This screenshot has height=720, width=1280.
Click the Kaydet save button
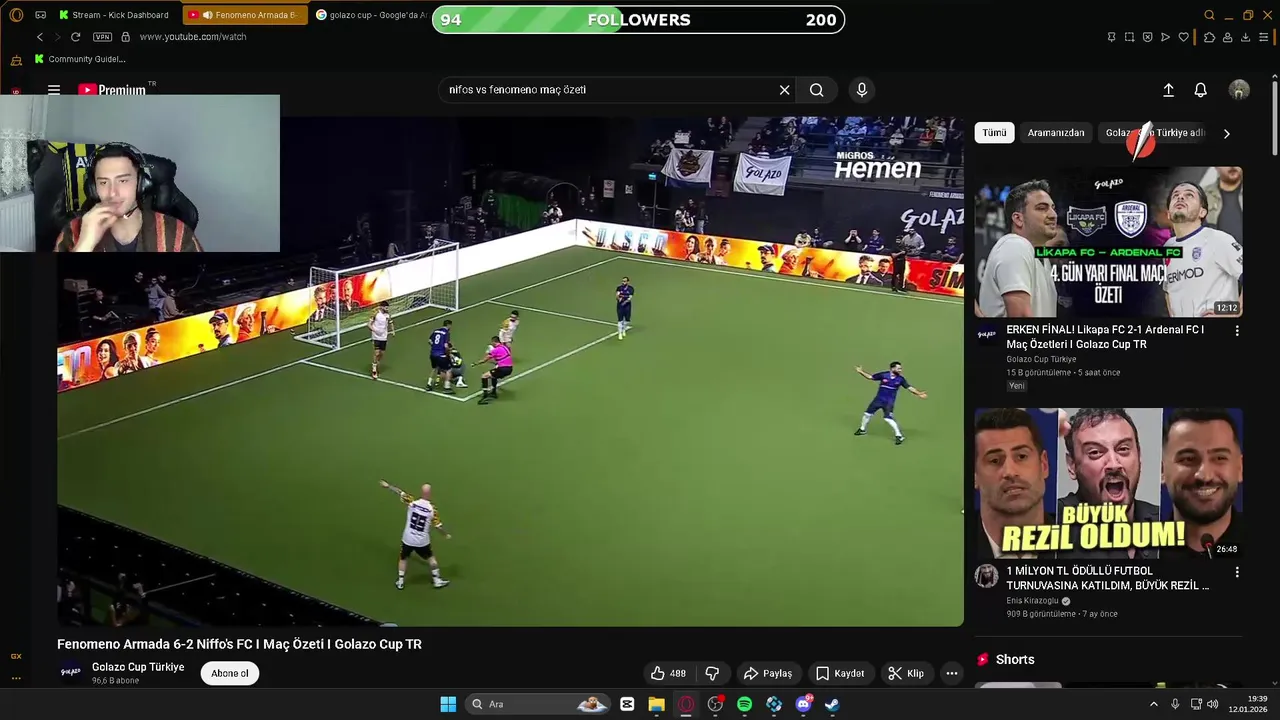[839, 673]
